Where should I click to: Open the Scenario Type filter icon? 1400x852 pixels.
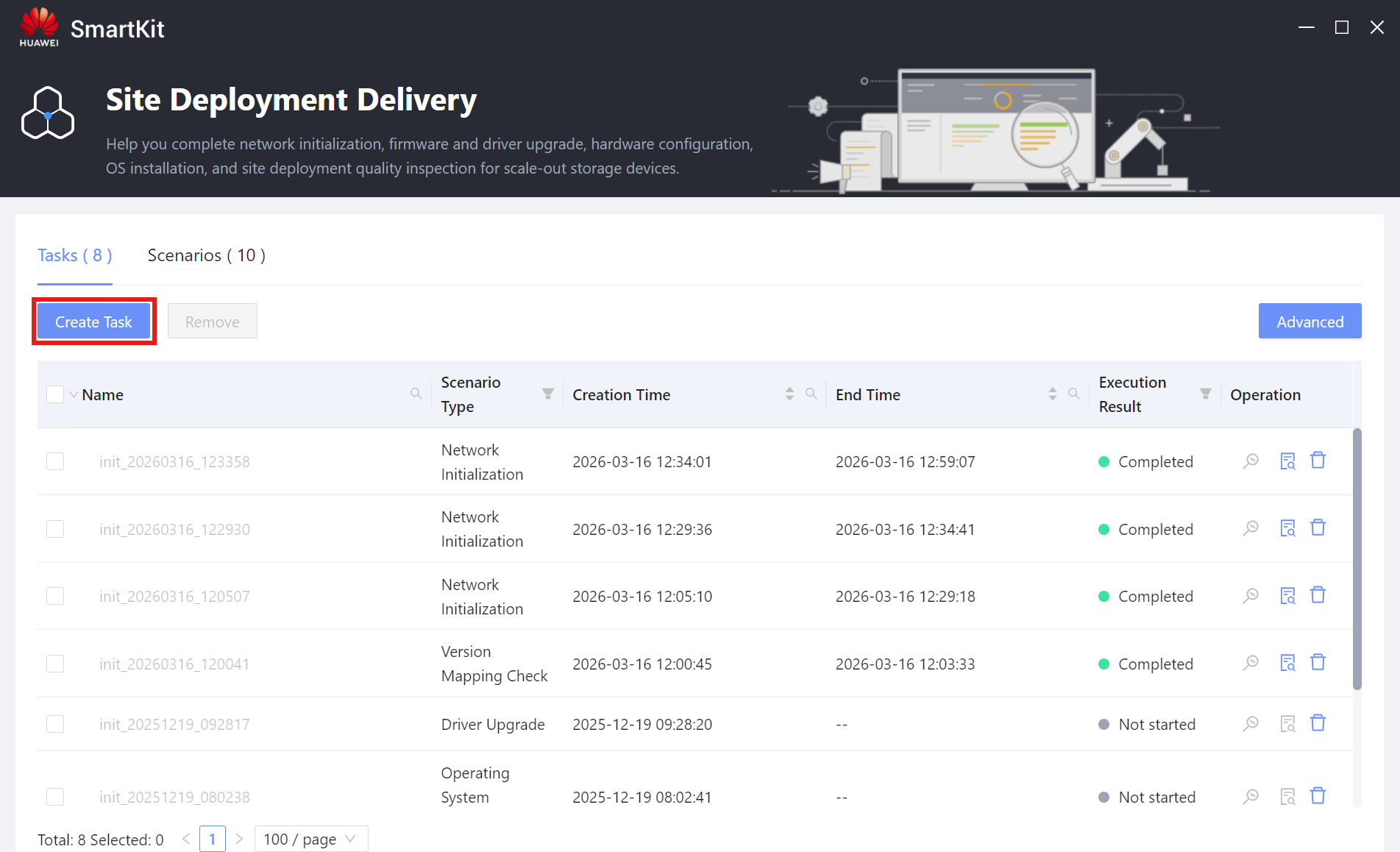point(547,394)
